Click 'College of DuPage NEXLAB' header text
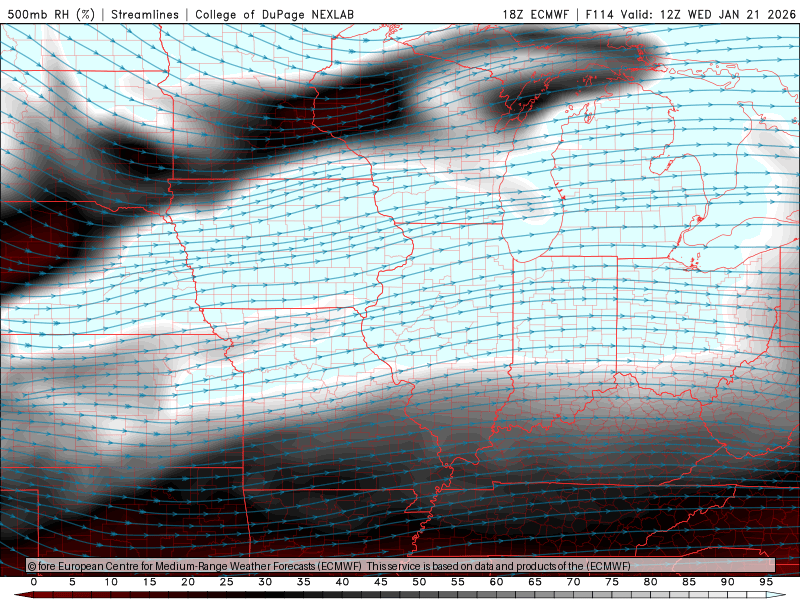 (274, 14)
